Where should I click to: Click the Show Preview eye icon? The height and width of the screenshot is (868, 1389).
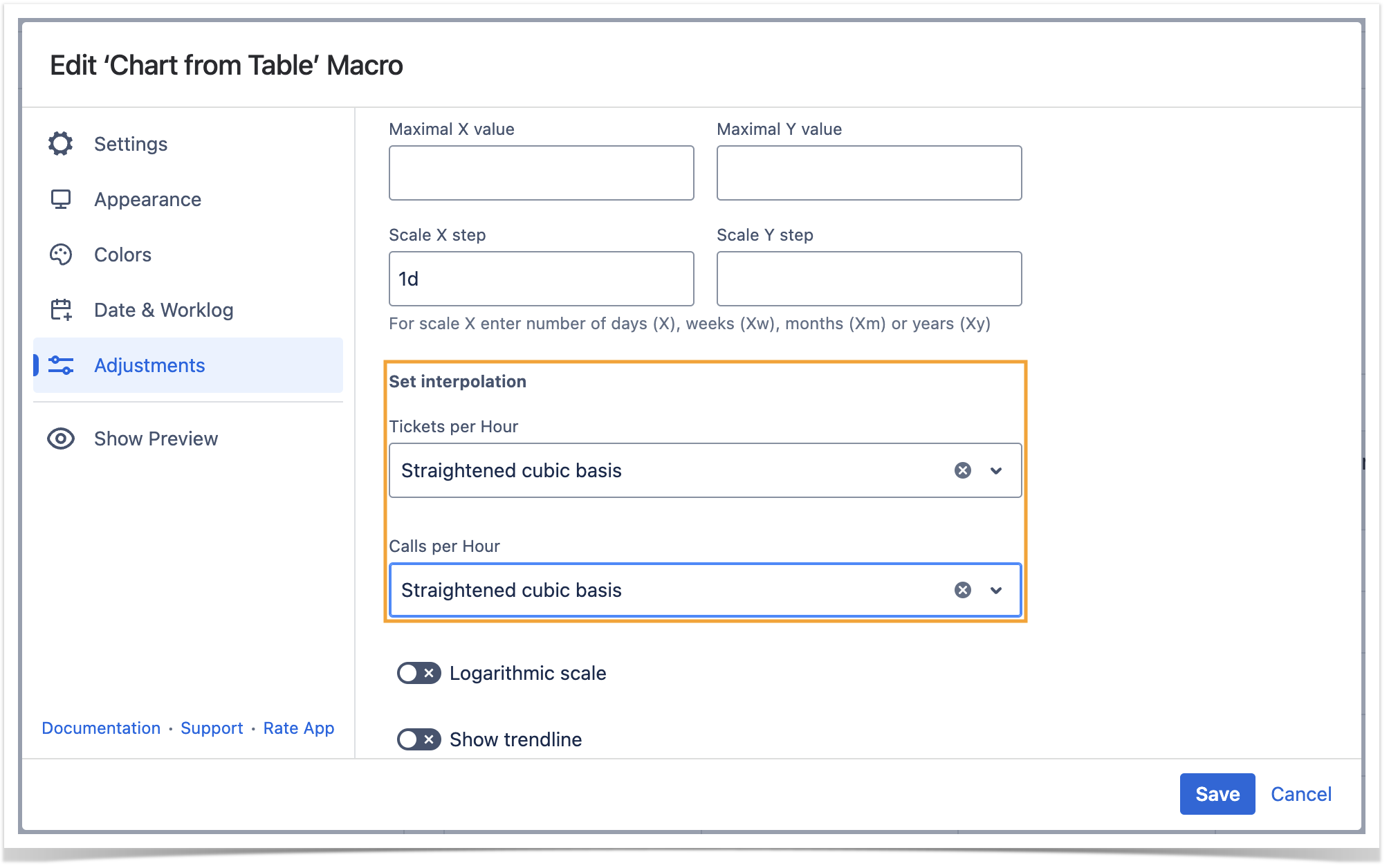(x=61, y=438)
